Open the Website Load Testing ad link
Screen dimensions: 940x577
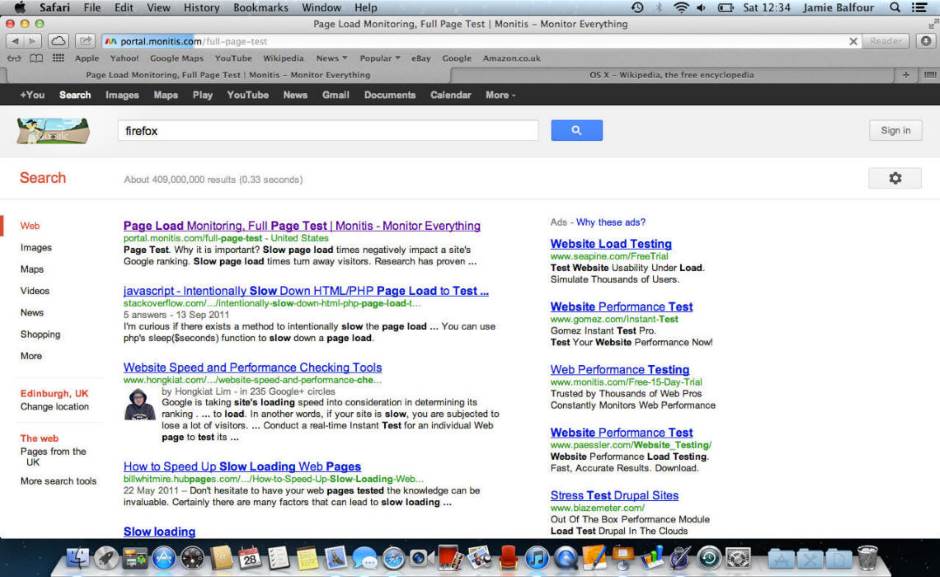[610, 244]
